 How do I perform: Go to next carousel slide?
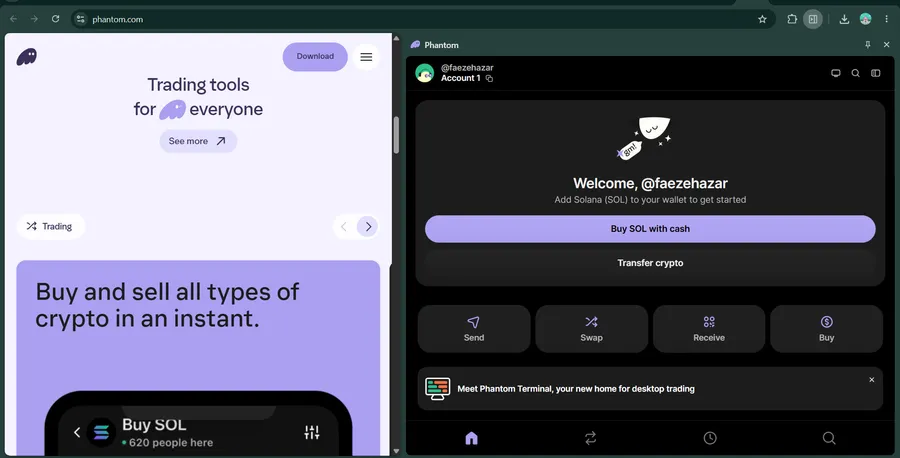pyautogui.click(x=368, y=226)
